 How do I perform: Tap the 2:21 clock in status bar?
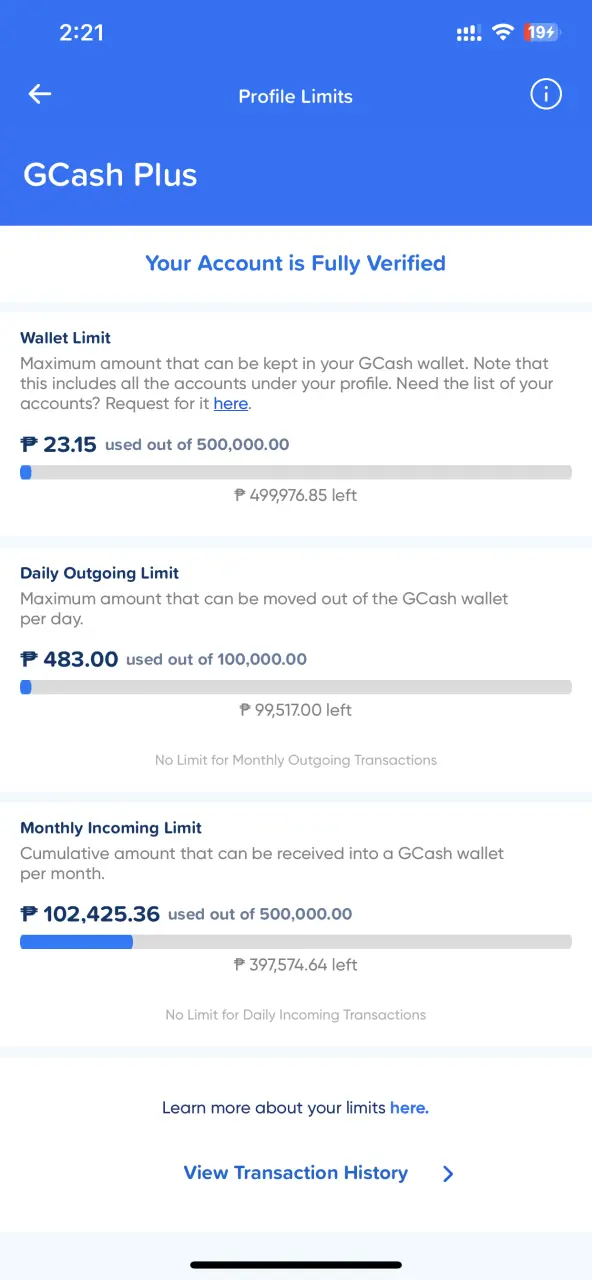[81, 32]
